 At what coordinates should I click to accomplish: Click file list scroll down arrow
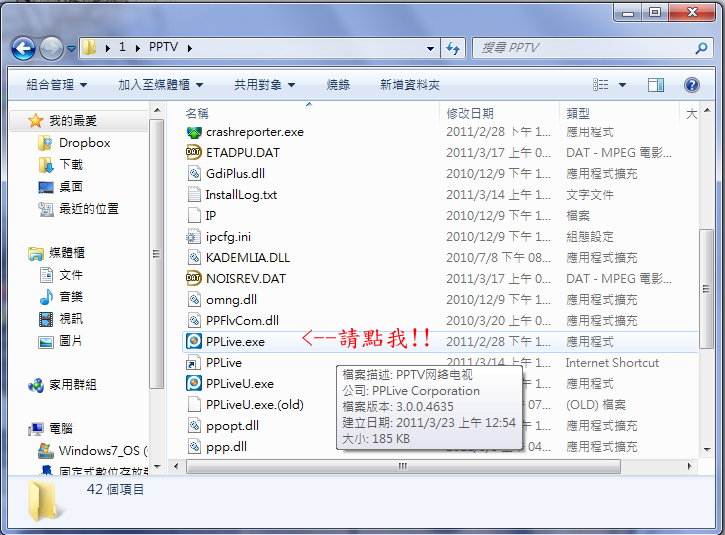(707, 449)
